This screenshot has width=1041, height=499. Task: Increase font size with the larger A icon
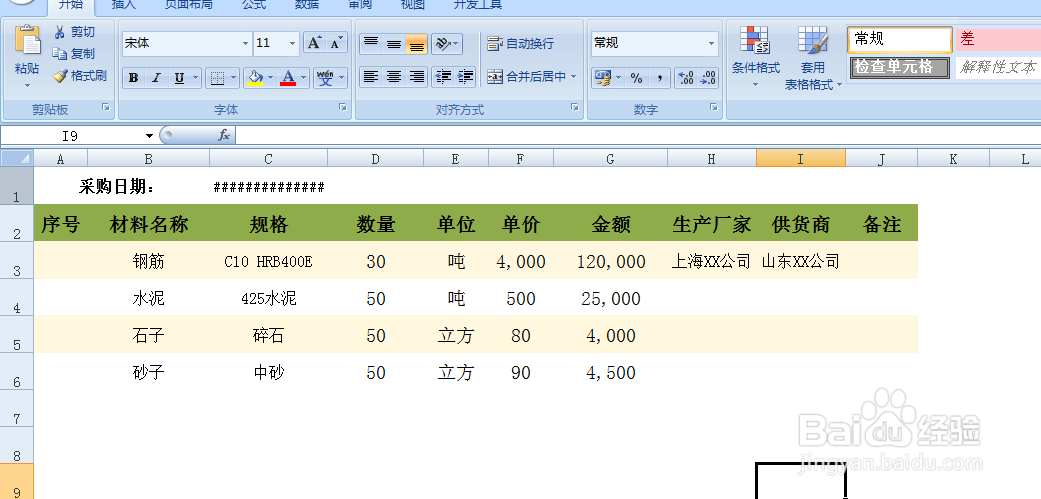[314, 43]
